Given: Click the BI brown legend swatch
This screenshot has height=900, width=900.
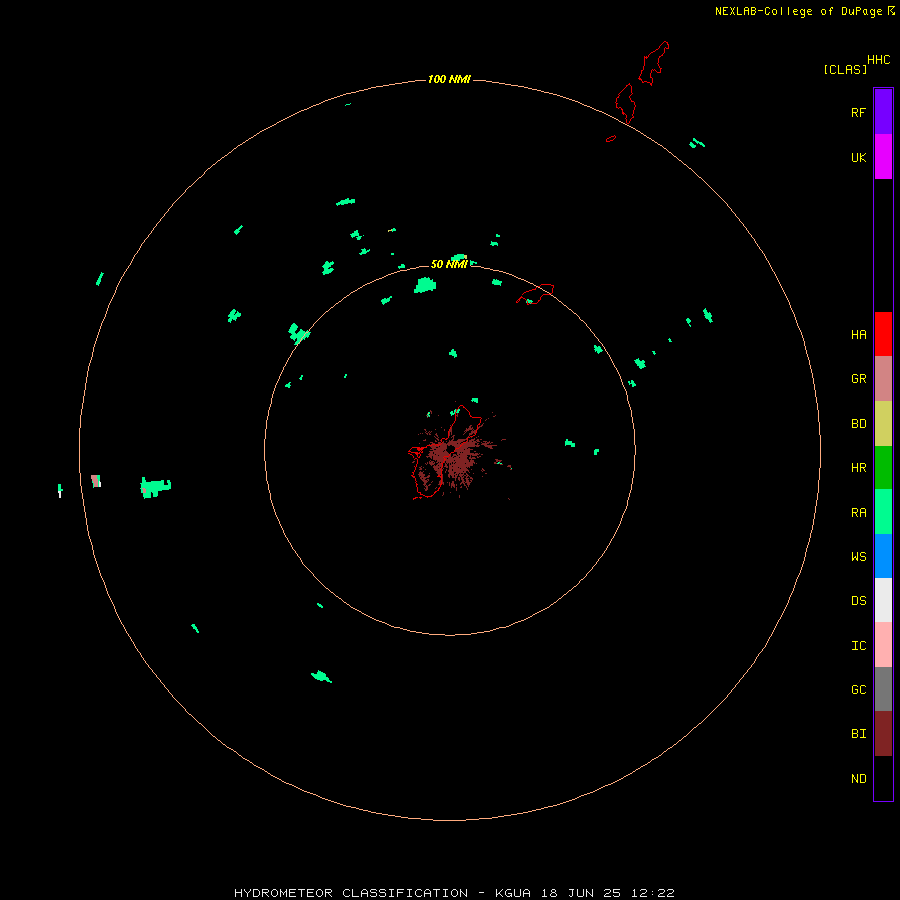Looking at the screenshot, I should [883, 734].
